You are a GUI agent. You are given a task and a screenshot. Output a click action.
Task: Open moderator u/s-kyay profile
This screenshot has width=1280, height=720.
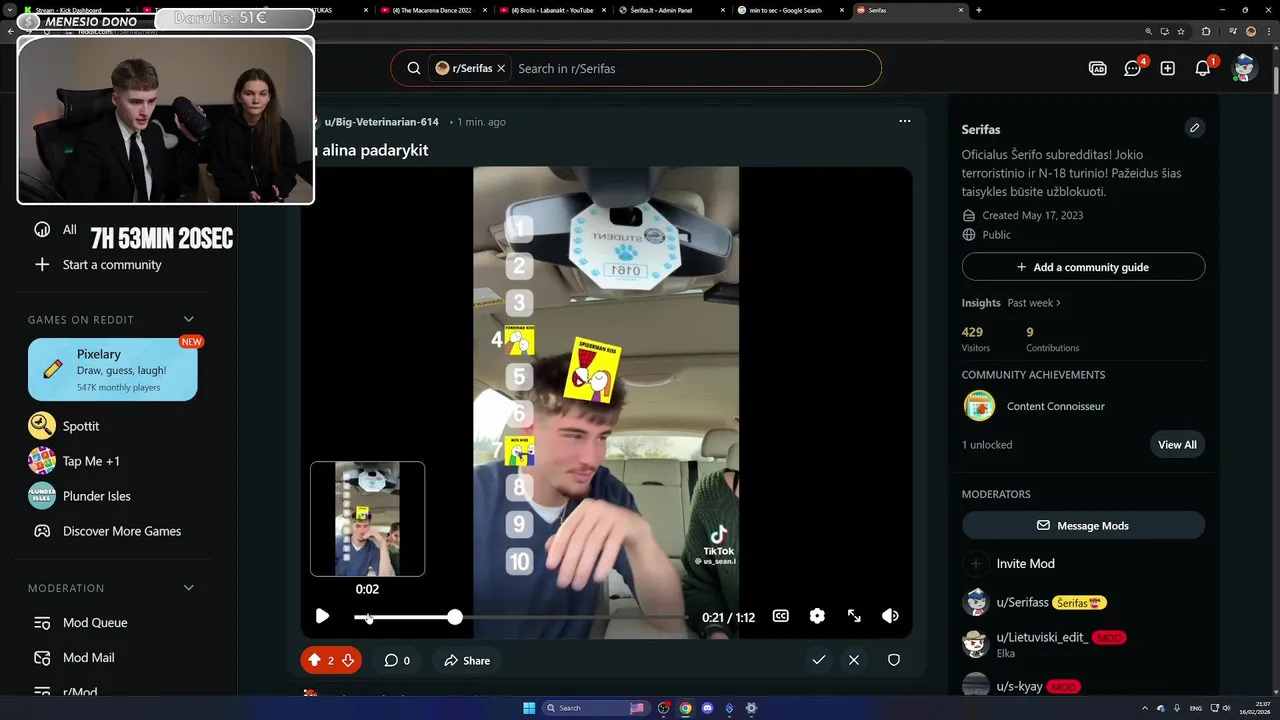(x=1019, y=687)
